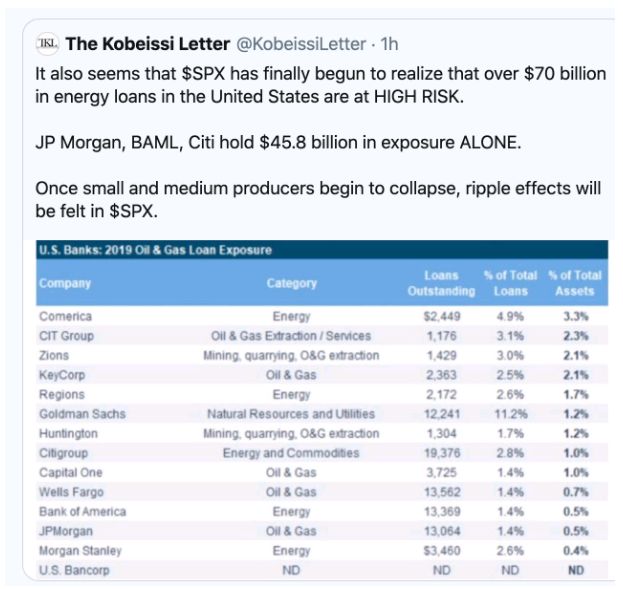Image resolution: width=623 pixels, height=589 pixels.
Task: Open the oil and gas loan table image
Action: 322,410
